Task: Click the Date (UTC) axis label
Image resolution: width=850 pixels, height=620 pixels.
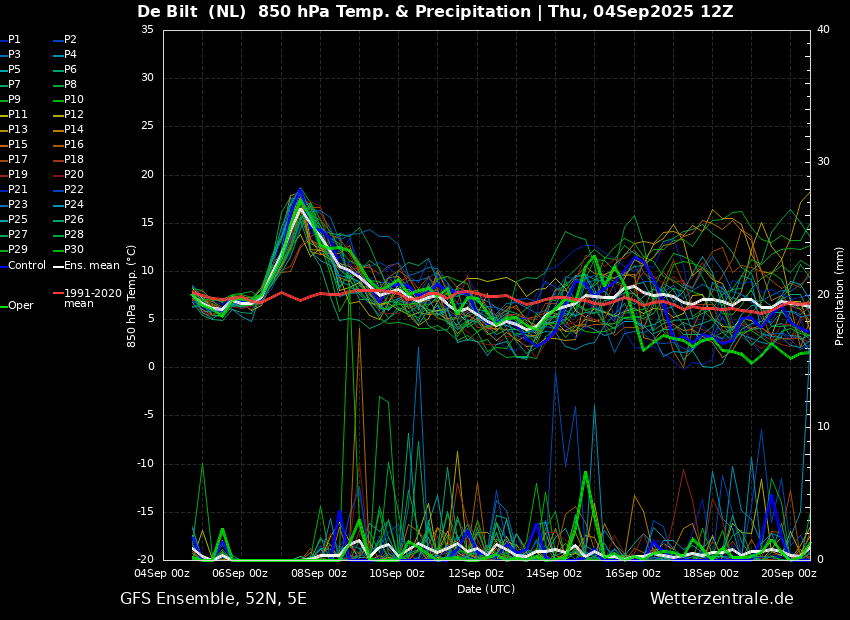Action: (x=486, y=589)
